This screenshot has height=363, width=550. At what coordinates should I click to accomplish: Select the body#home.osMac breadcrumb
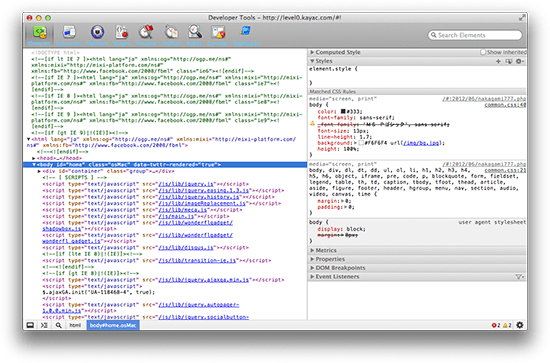(113, 325)
